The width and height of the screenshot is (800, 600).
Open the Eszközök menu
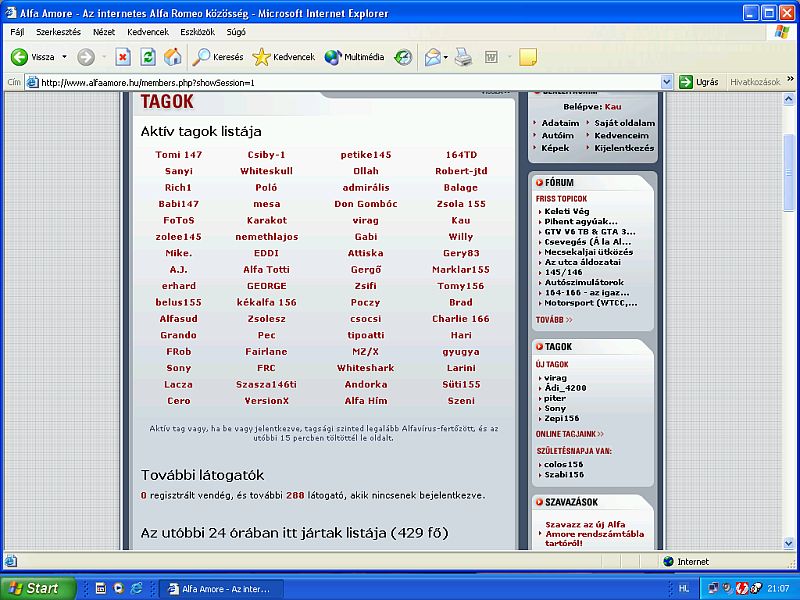pos(197,32)
